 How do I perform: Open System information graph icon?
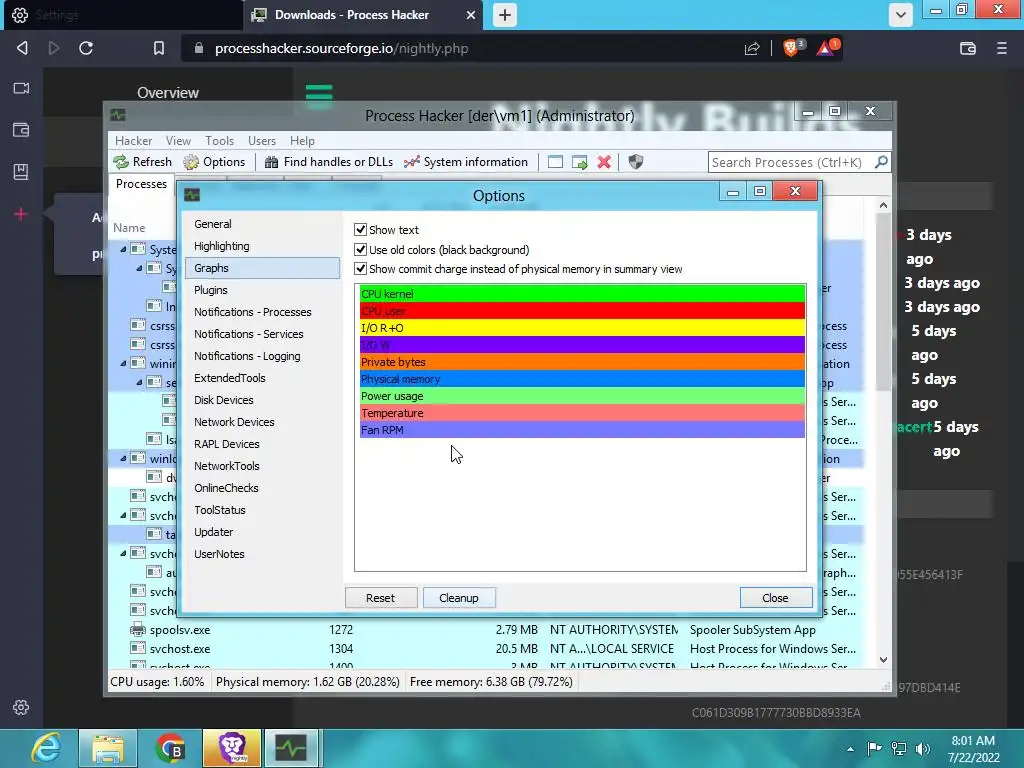[411, 162]
